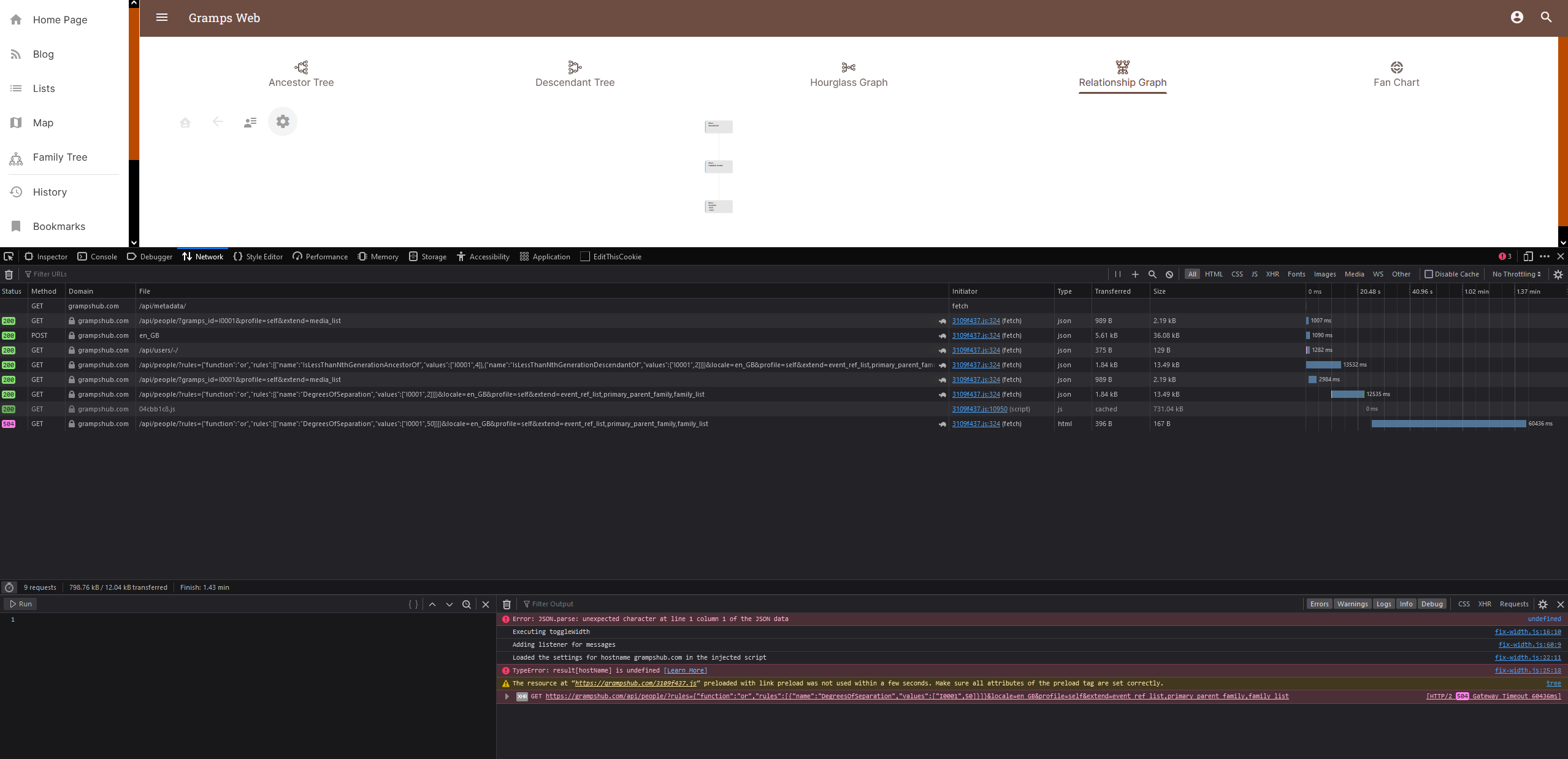This screenshot has width=1568, height=759.
Task: Click the person list icon beside the back arrow
Action: click(250, 122)
